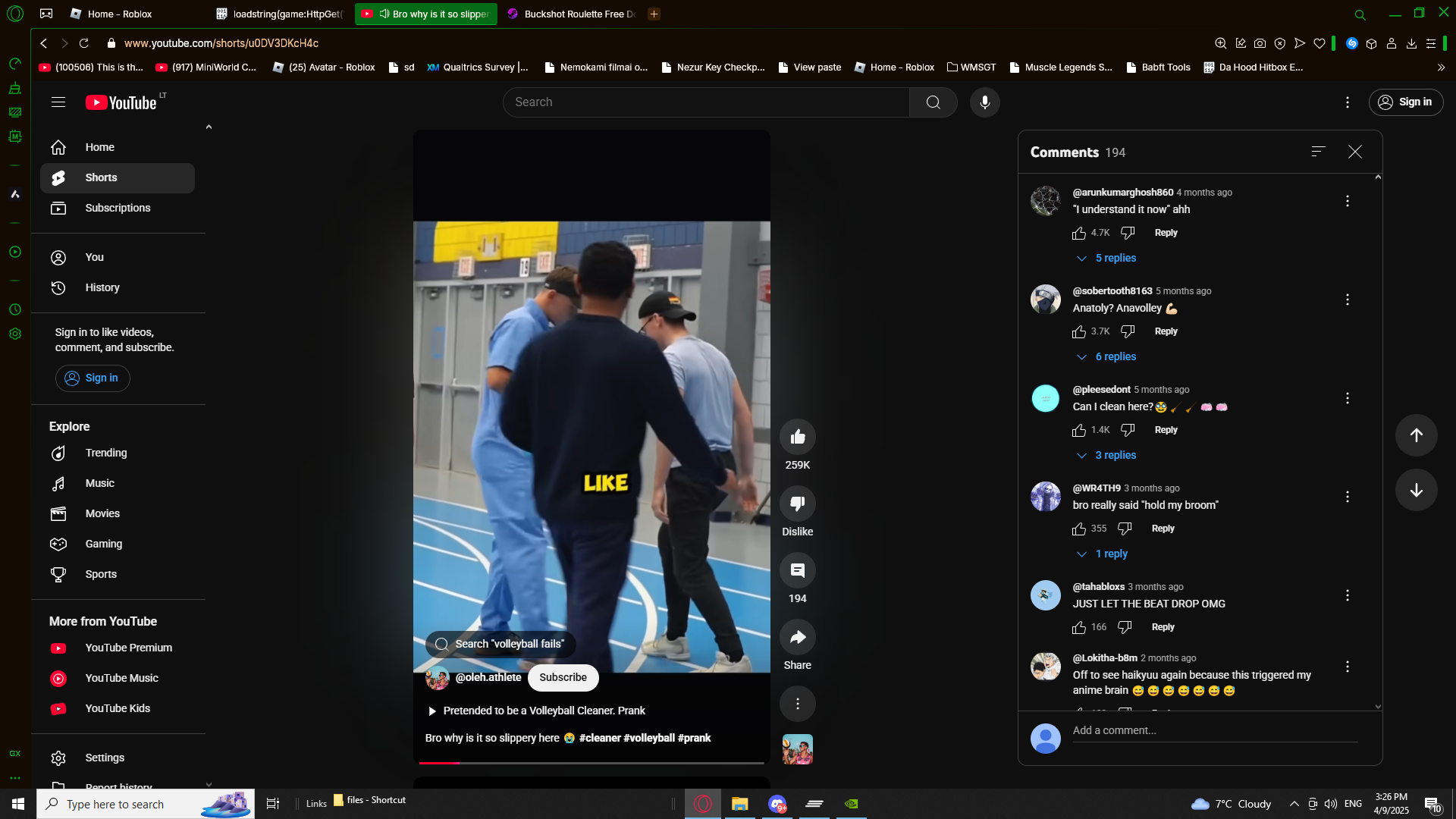Open the sort comments dropdown

pos(1319,152)
